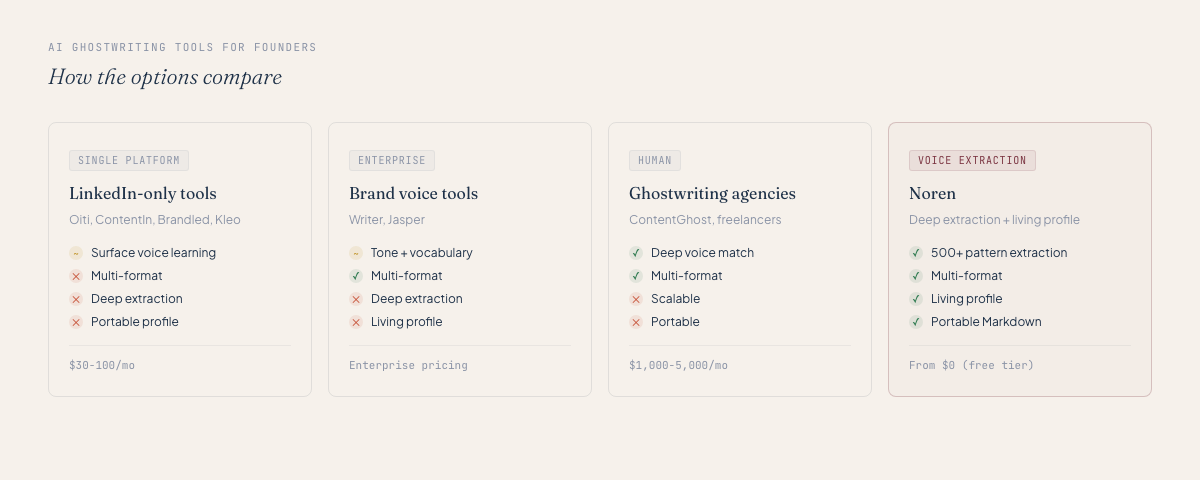
Task: Select the SINGLE PLATFORM tag
Action: [x=129, y=160]
